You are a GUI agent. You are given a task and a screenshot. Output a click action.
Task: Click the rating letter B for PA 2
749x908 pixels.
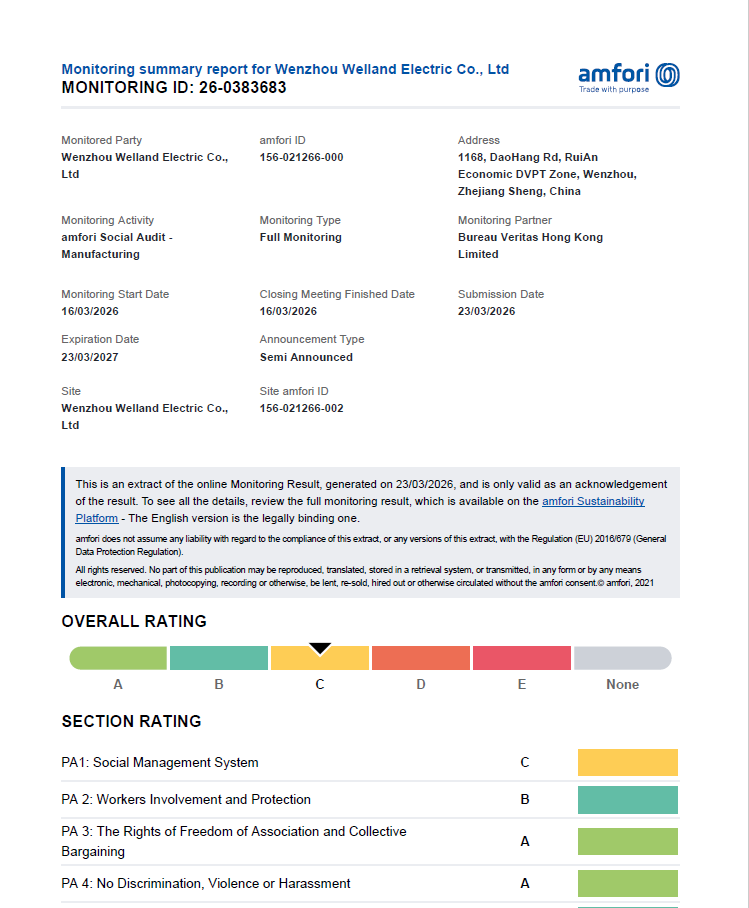(x=525, y=800)
